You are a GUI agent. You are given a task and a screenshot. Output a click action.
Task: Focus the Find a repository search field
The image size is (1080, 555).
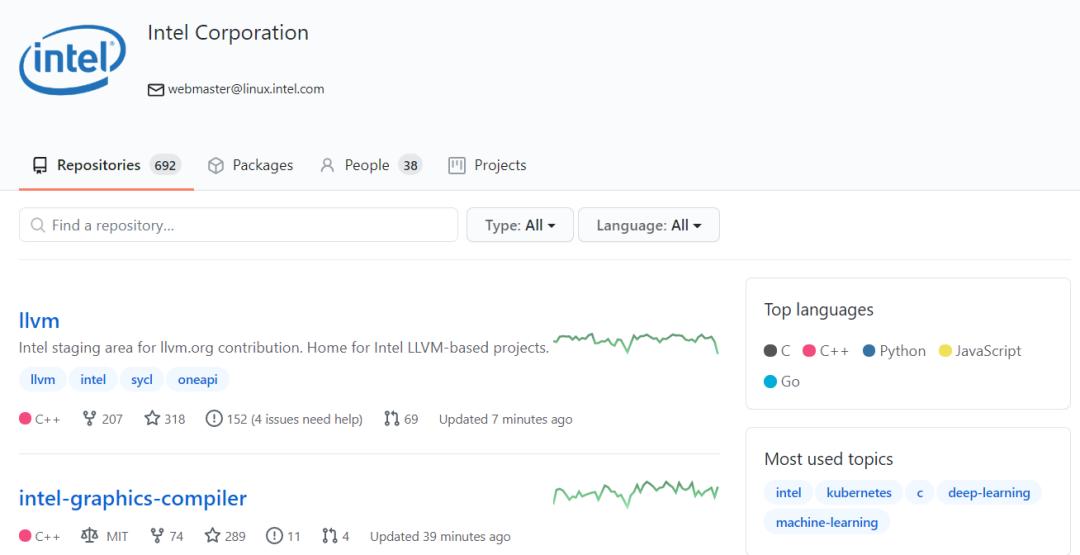pyautogui.click(x=238, y=225)
